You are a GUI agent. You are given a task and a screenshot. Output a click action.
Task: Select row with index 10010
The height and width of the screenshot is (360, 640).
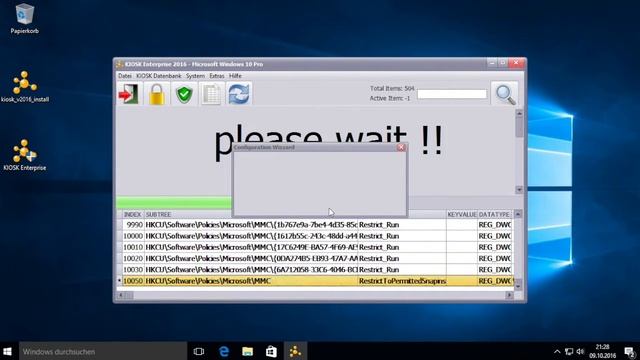tap(314, 247)
